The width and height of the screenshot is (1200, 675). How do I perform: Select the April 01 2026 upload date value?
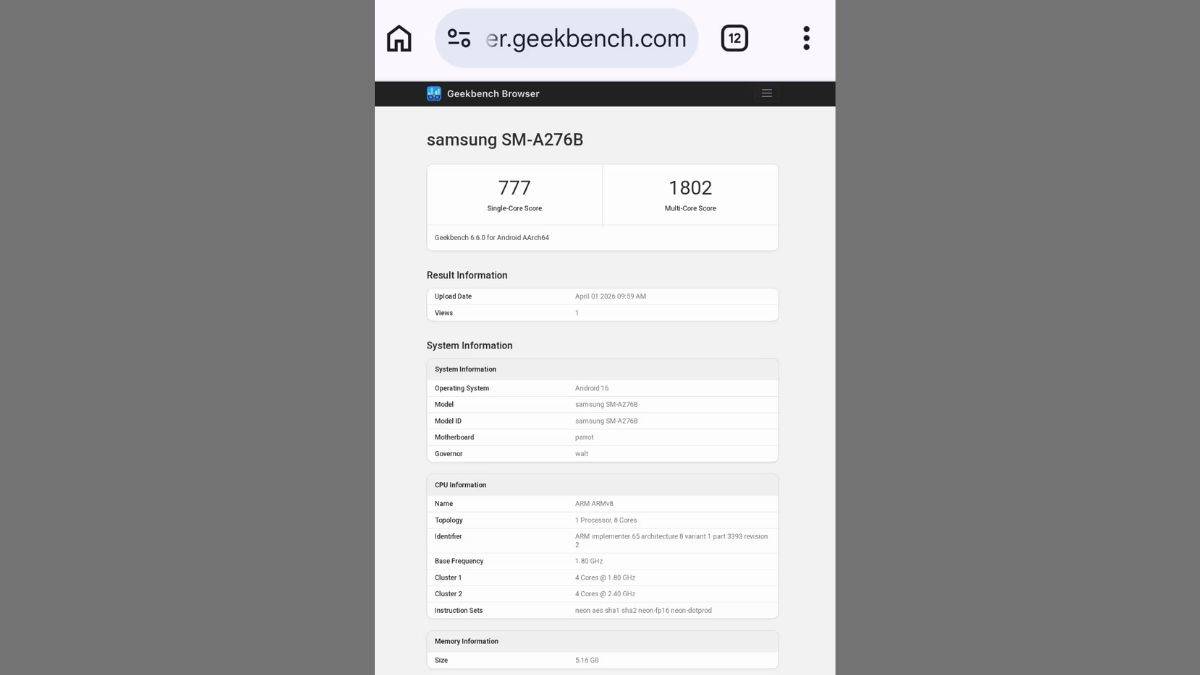[x=611, y=297]
